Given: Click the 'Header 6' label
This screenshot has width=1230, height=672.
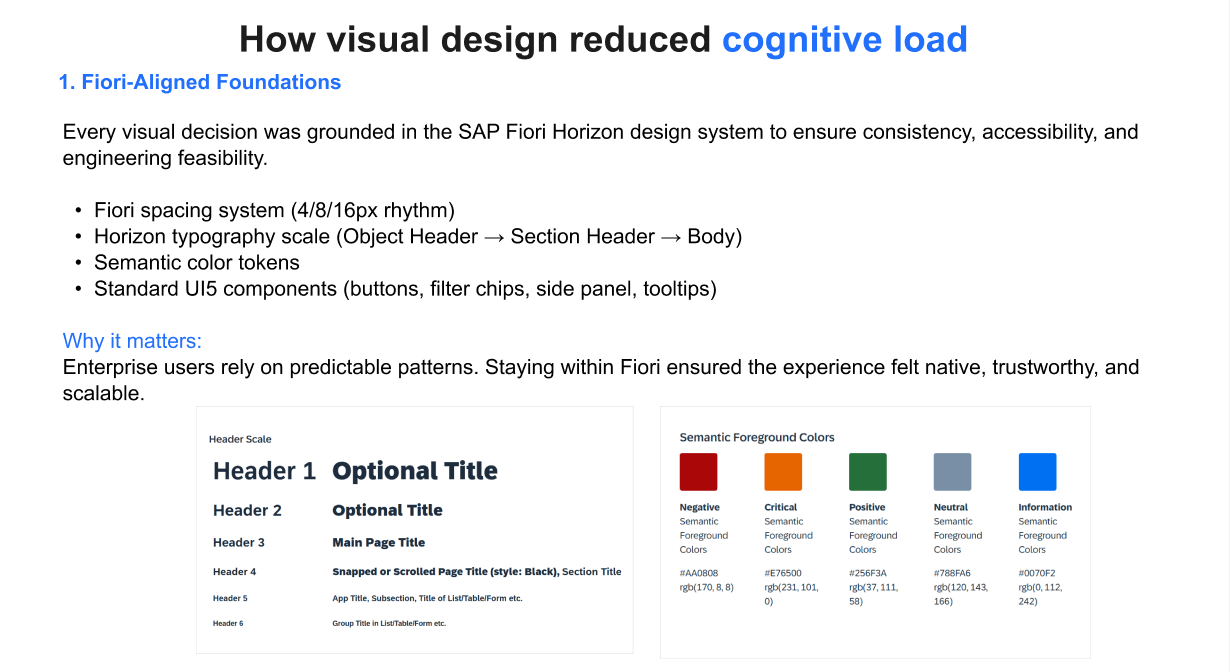Looking at the screenshot, I should (x=228, y=623).
